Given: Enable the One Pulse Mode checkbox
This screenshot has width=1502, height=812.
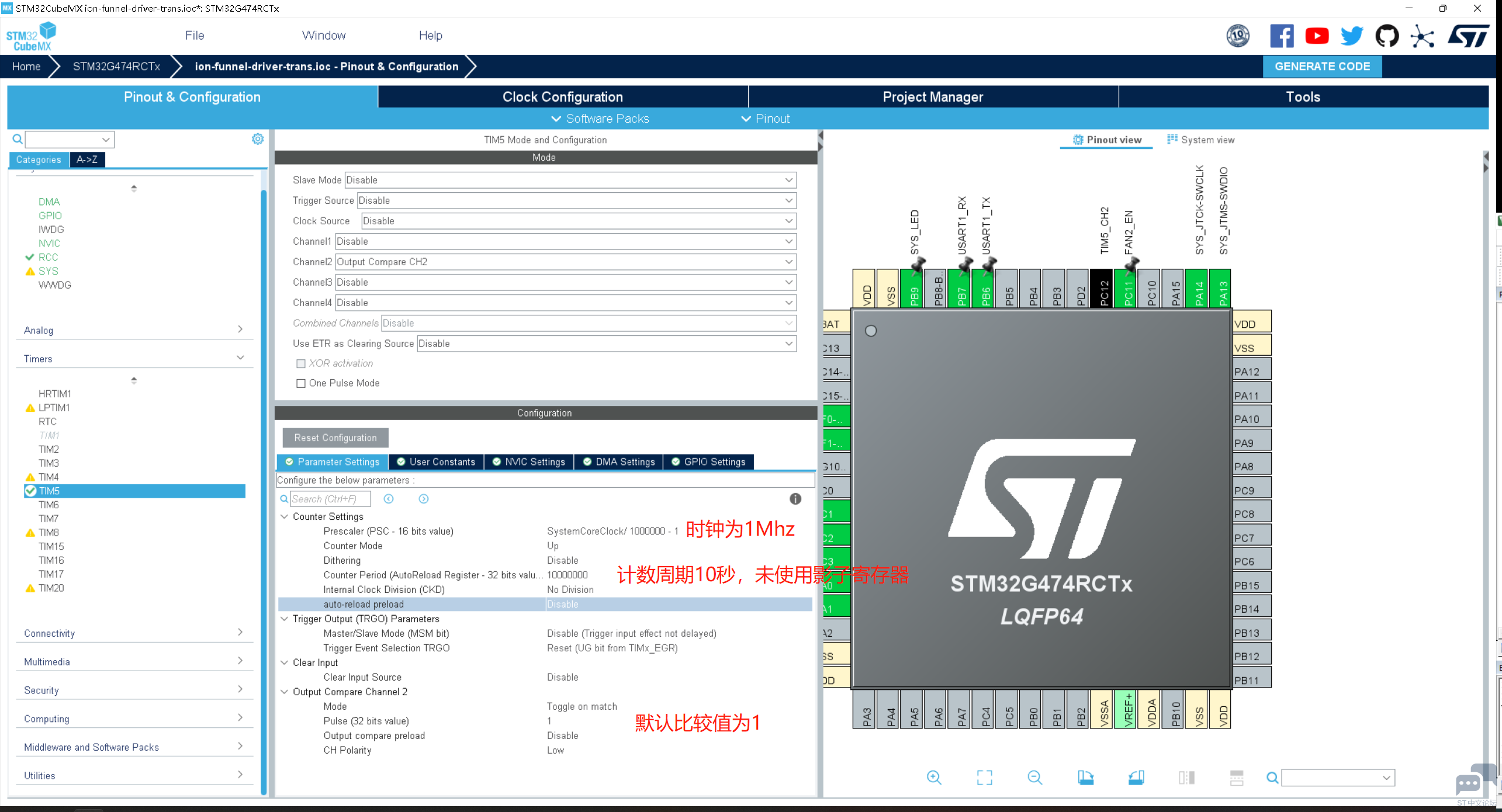Looking at the screenshot, I should click(x=301, y=383).
